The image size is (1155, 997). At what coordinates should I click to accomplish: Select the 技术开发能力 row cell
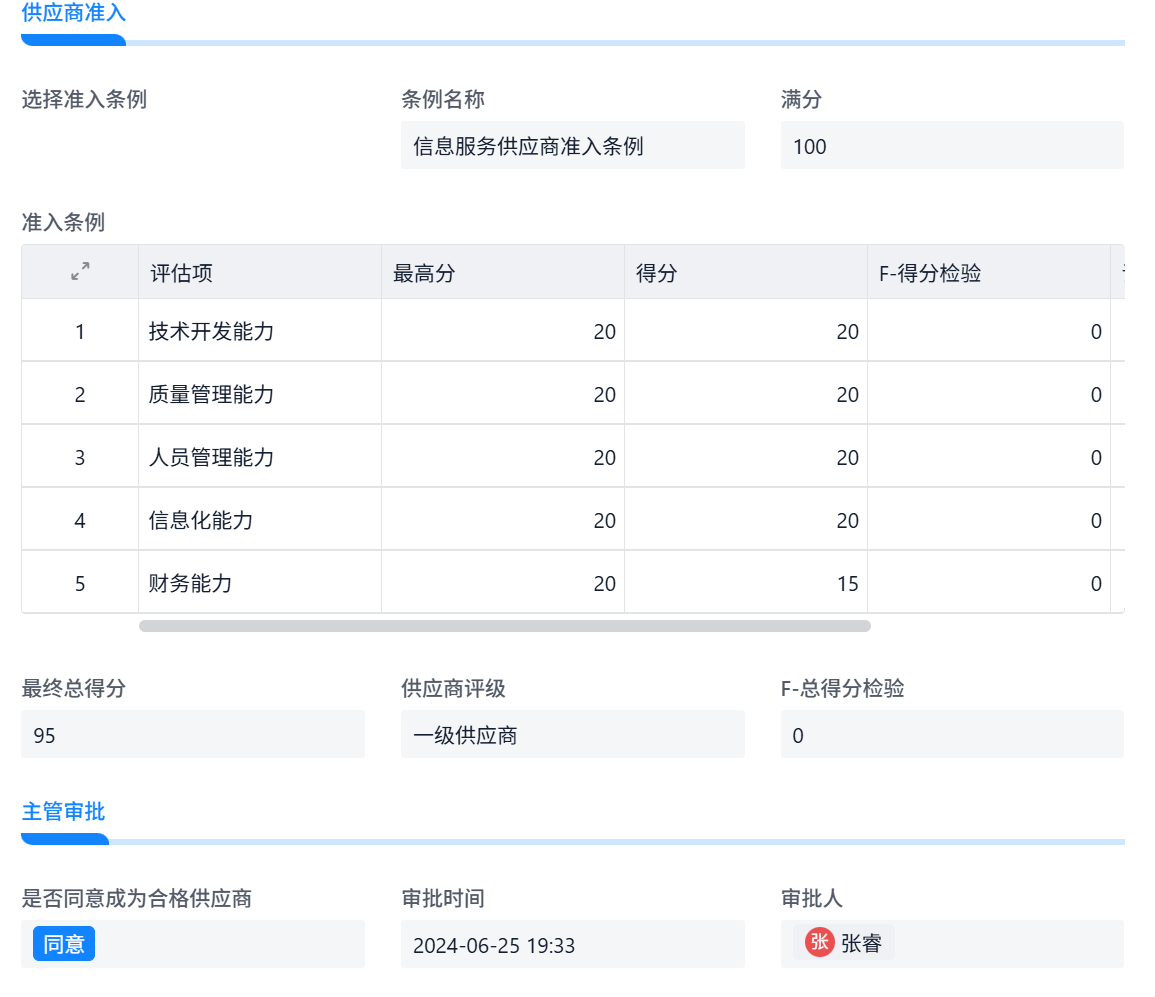point(259,331)
